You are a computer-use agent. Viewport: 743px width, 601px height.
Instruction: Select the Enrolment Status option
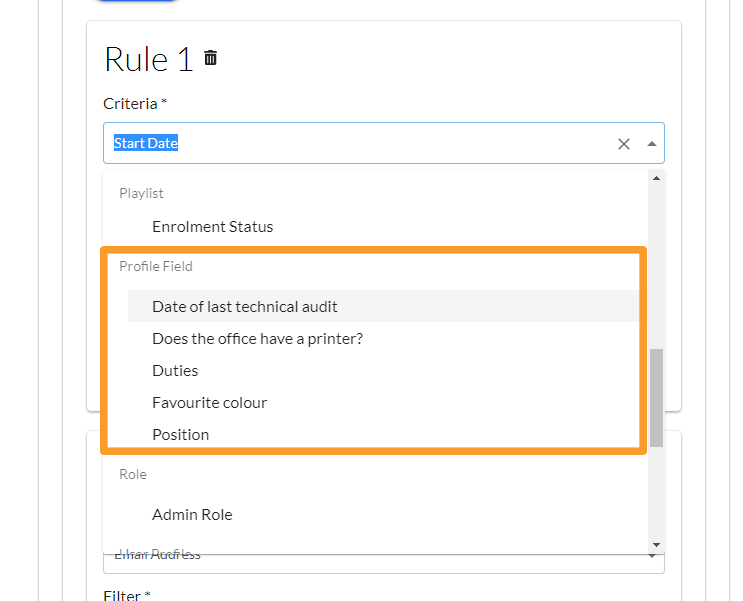click(x=212, y=227)
